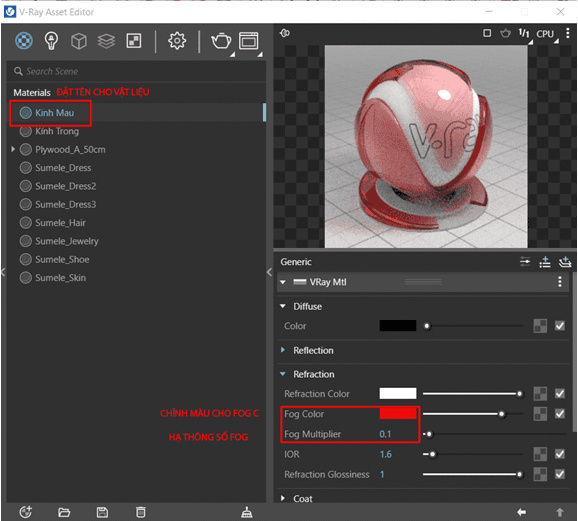Viewport: 578px width, 521px height.
Task: Add an attribute with the plus stack icon
Action: [x=565, y=262]
